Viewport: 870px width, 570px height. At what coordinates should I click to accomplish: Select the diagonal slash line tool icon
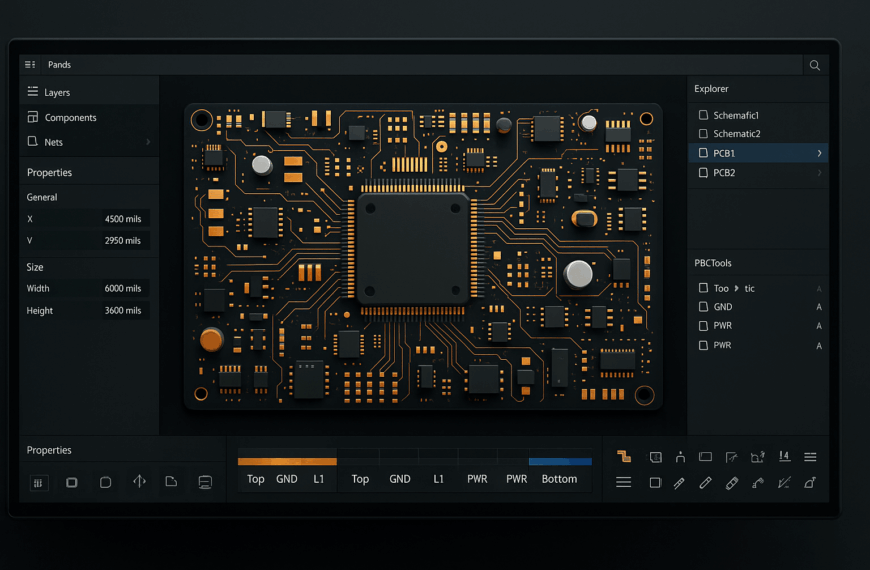pos(783,483)
